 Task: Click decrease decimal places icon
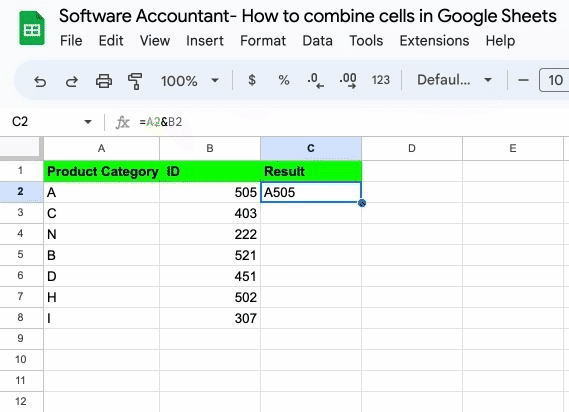pyautogui.click(x=315, y=81)
